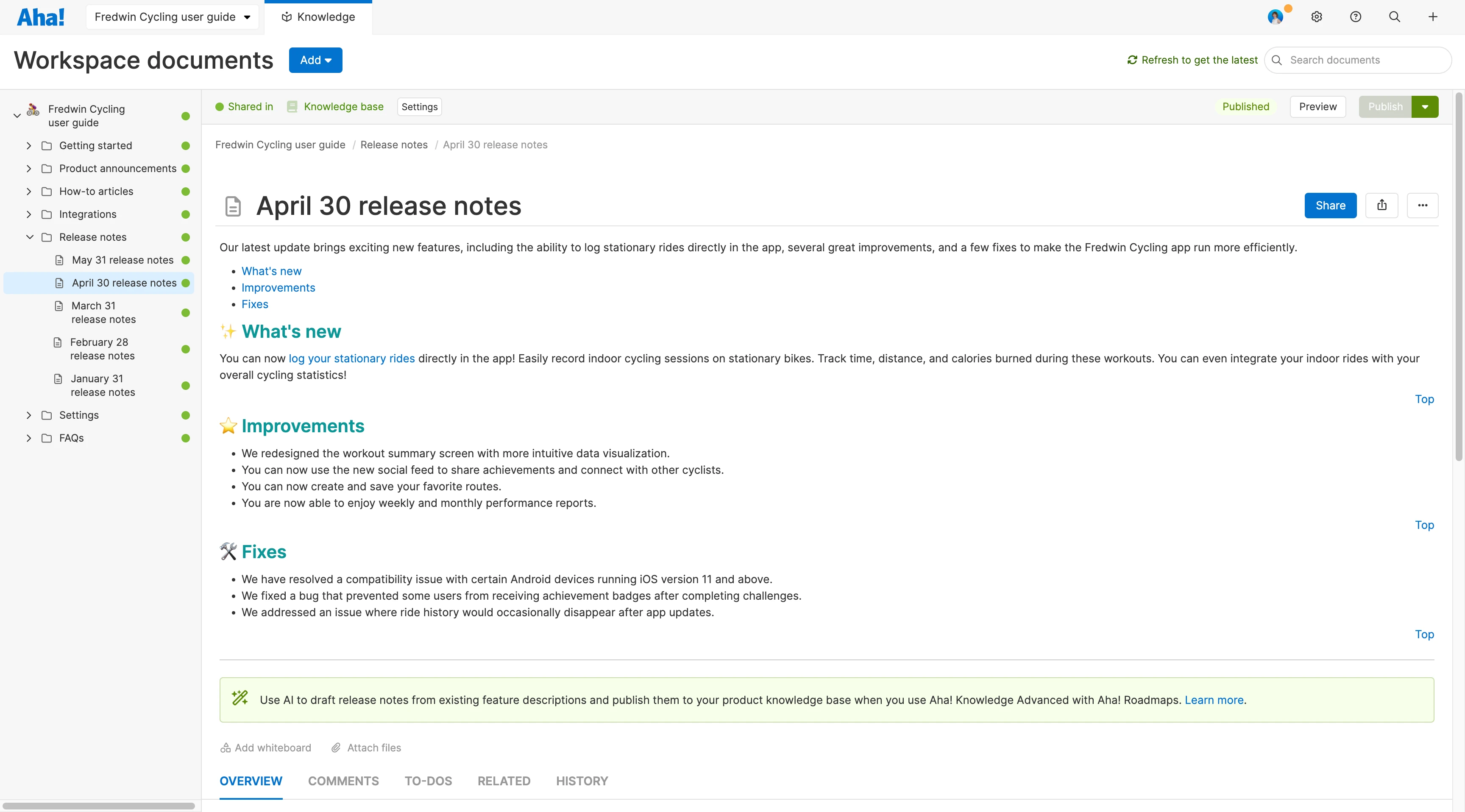Image resolution: width=1465 pixels, height=812 pixels.
Task: Follow the log your stationary rides link
Action: 351,358
